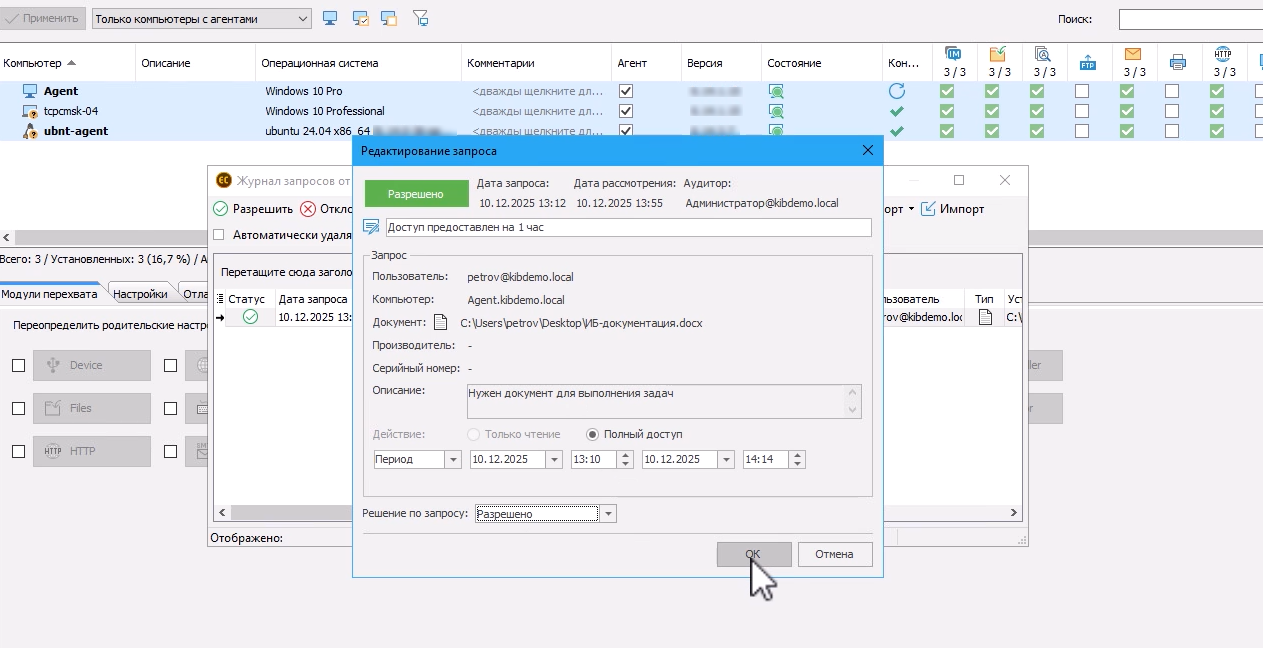Check the box beside the Device module
Screen dimensions: 1263x648
tap(18, 366)
